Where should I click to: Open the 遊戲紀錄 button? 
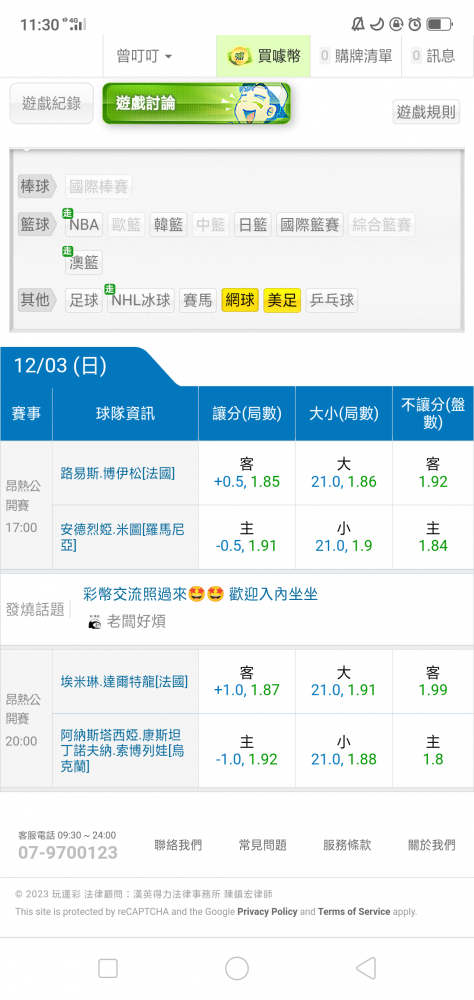pyautogui.click(x=52, y=103)
